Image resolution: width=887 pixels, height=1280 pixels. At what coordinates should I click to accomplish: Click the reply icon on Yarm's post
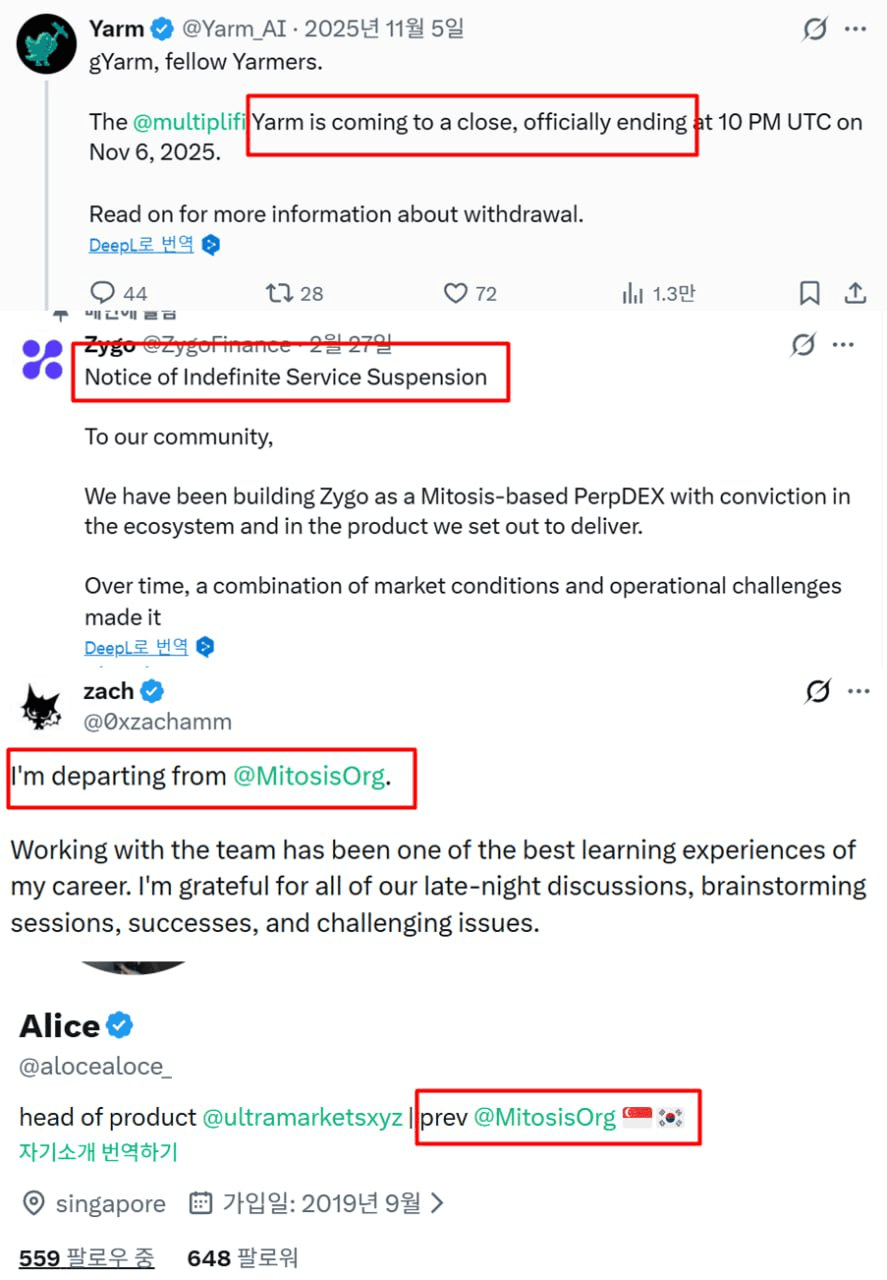[x=104, y=293]
